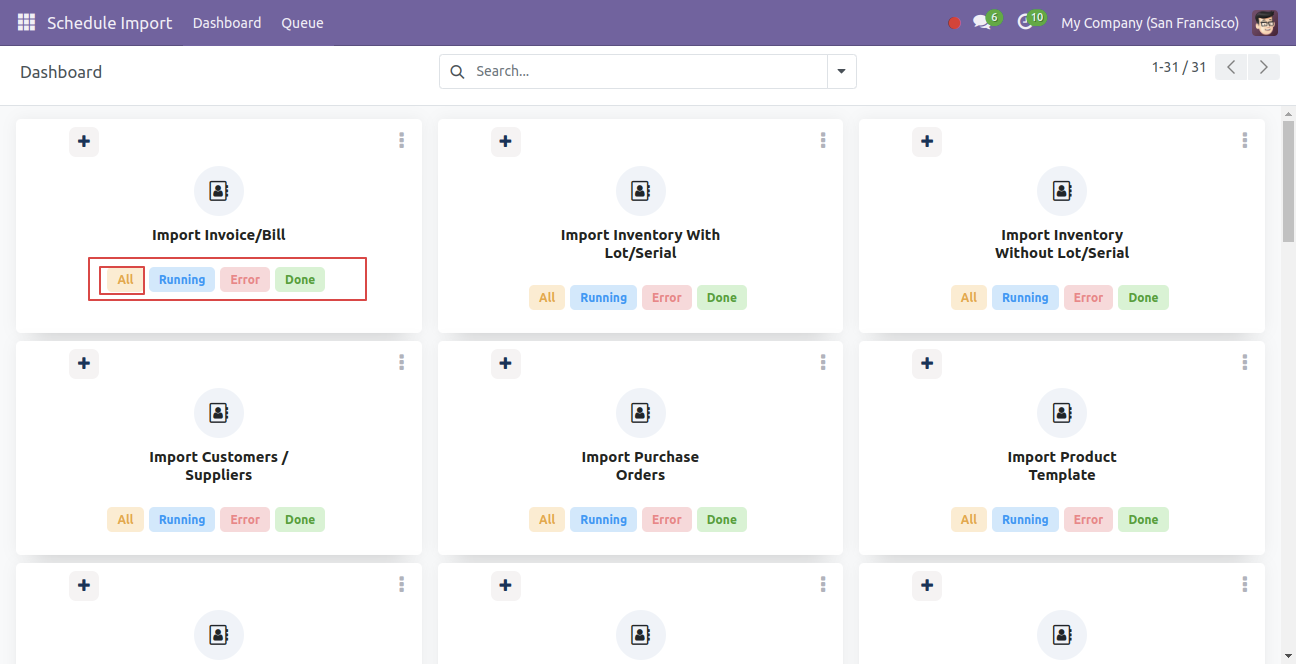Click Done on Import Inventory With Lot/Serial card
Viewport: 1296px width, 664px height.
coord(722,298)
